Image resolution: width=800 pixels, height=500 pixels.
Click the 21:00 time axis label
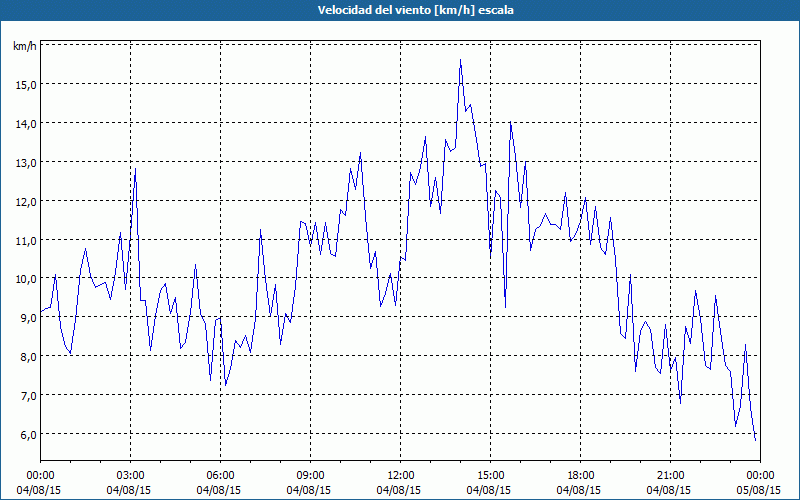(670, 475)
